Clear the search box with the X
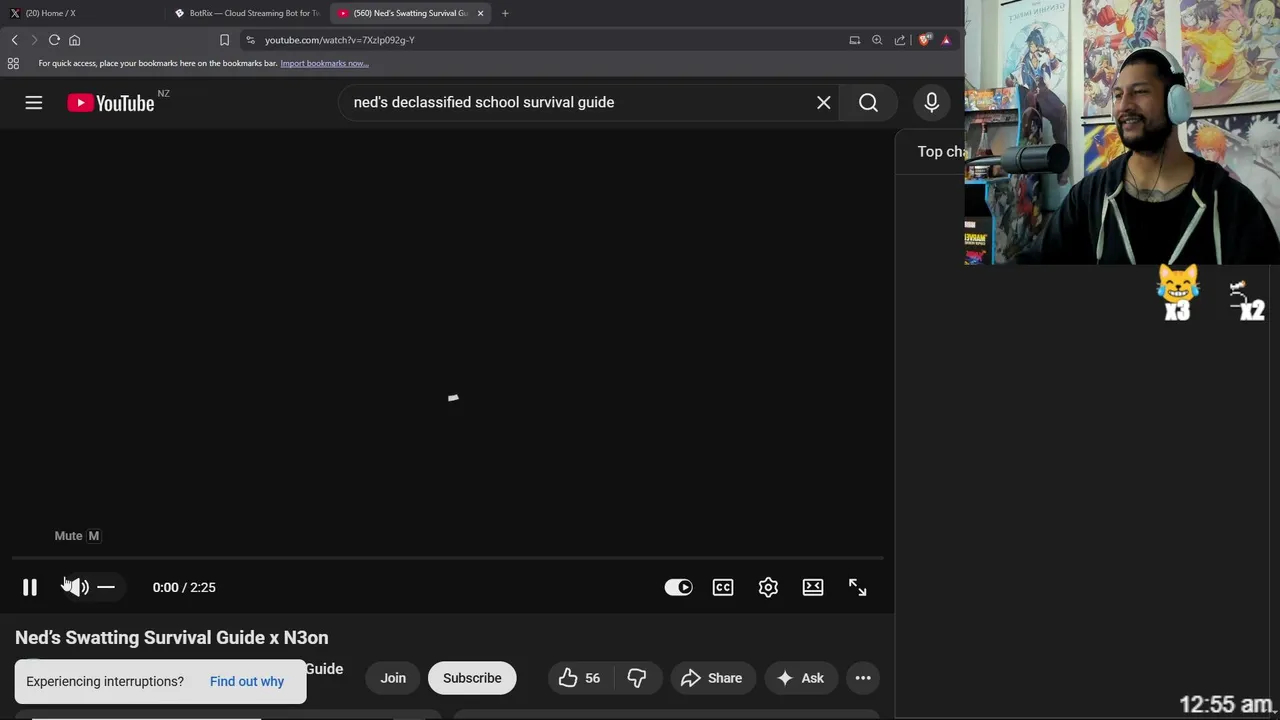 (x=824, y=102)
